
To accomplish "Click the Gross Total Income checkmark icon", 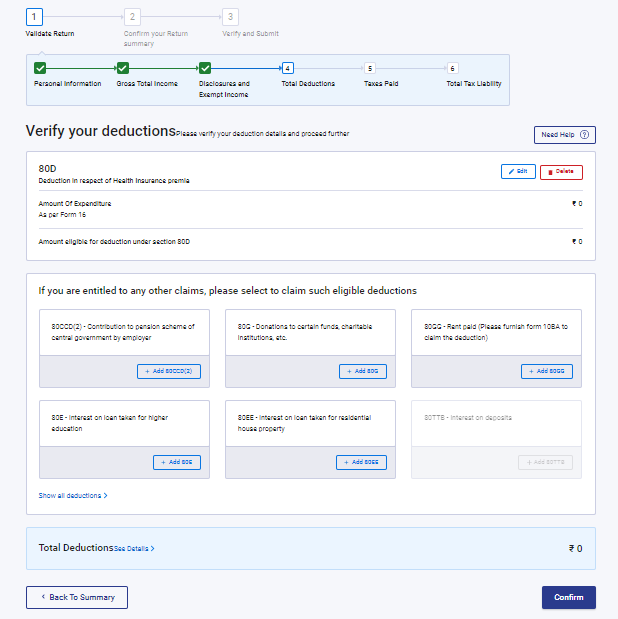I will 123,68.
